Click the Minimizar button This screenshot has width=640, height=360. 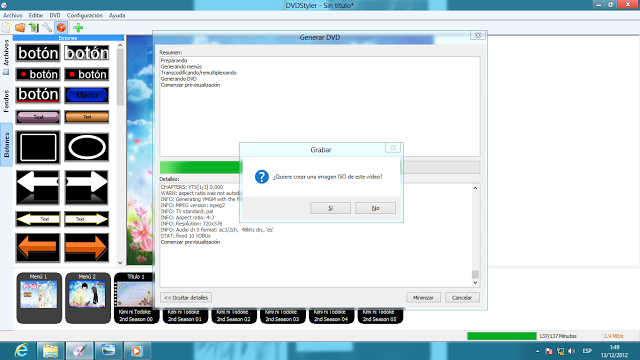pyautogui.click(x=423, y=298)
